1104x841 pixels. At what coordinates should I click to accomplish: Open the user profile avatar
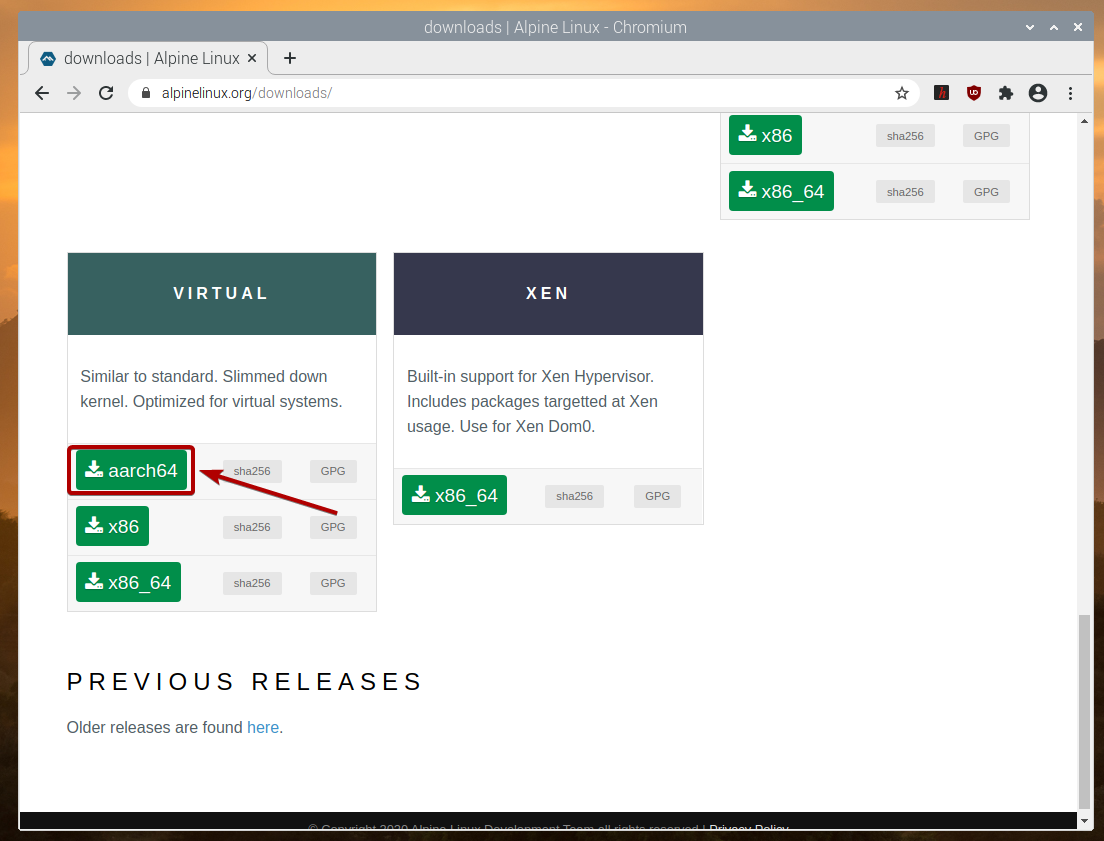tap(1038, 93)
